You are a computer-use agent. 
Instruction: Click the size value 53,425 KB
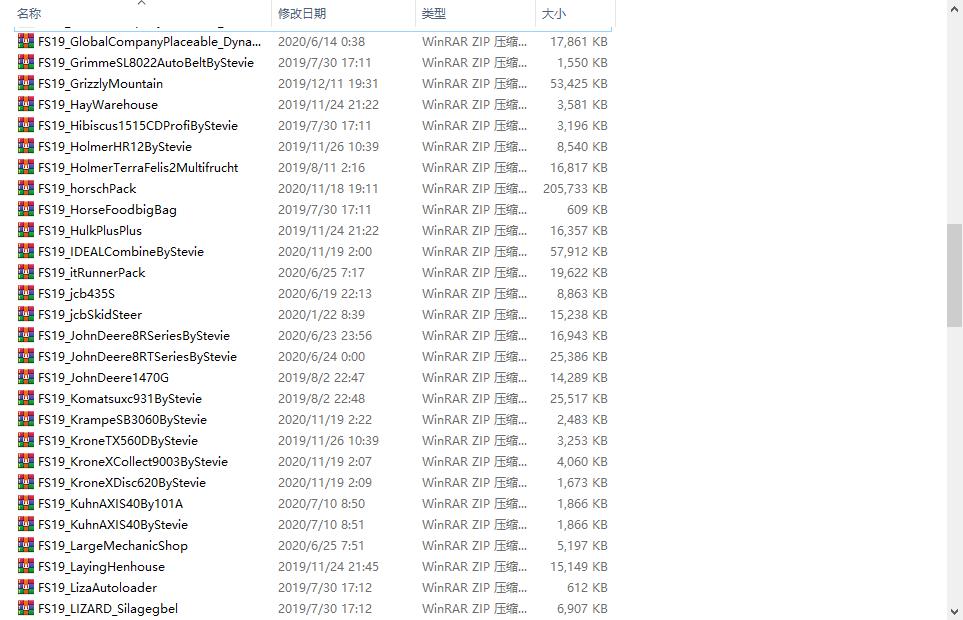pos(579,83)
